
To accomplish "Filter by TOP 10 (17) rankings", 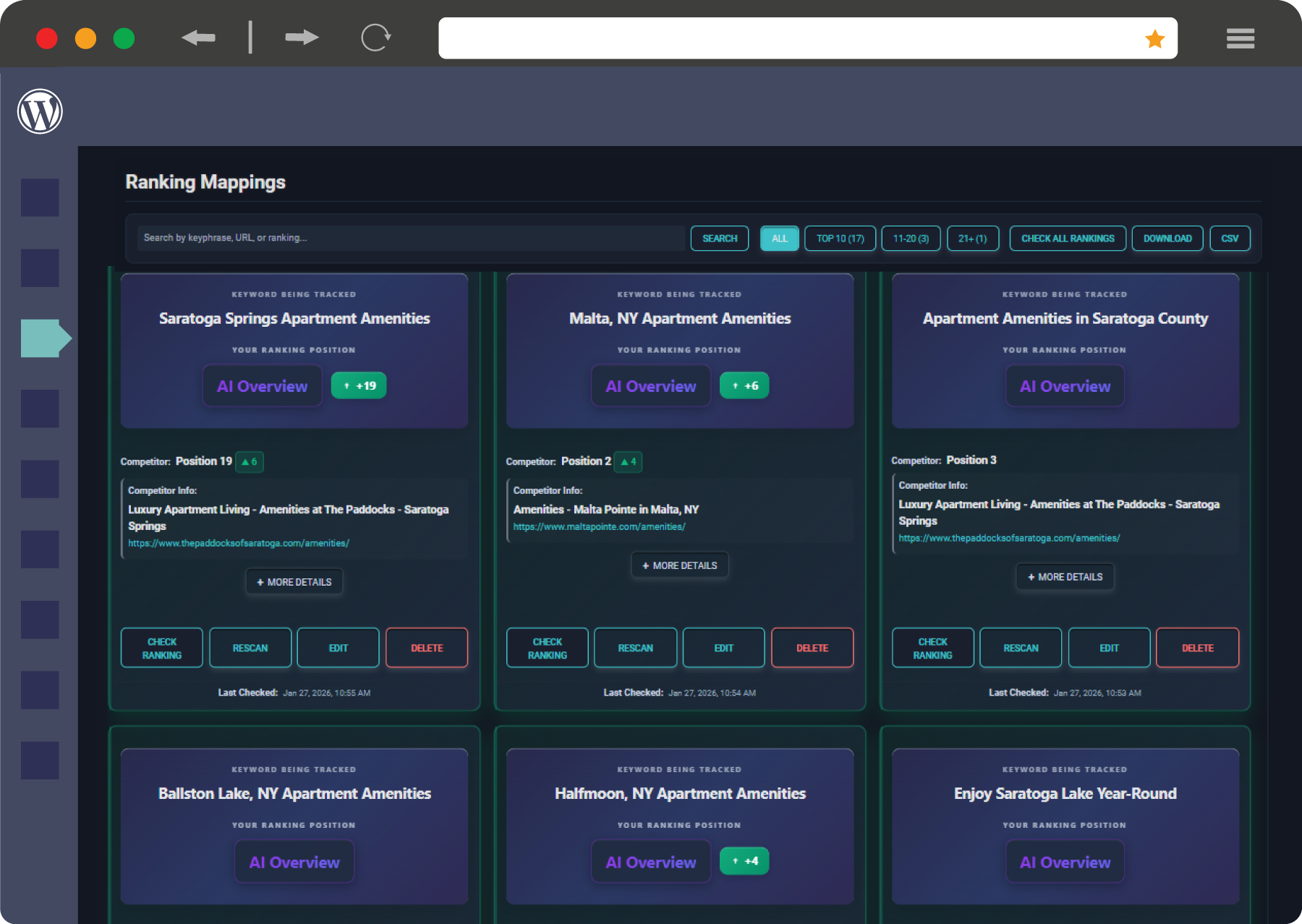I will (840, 239).
